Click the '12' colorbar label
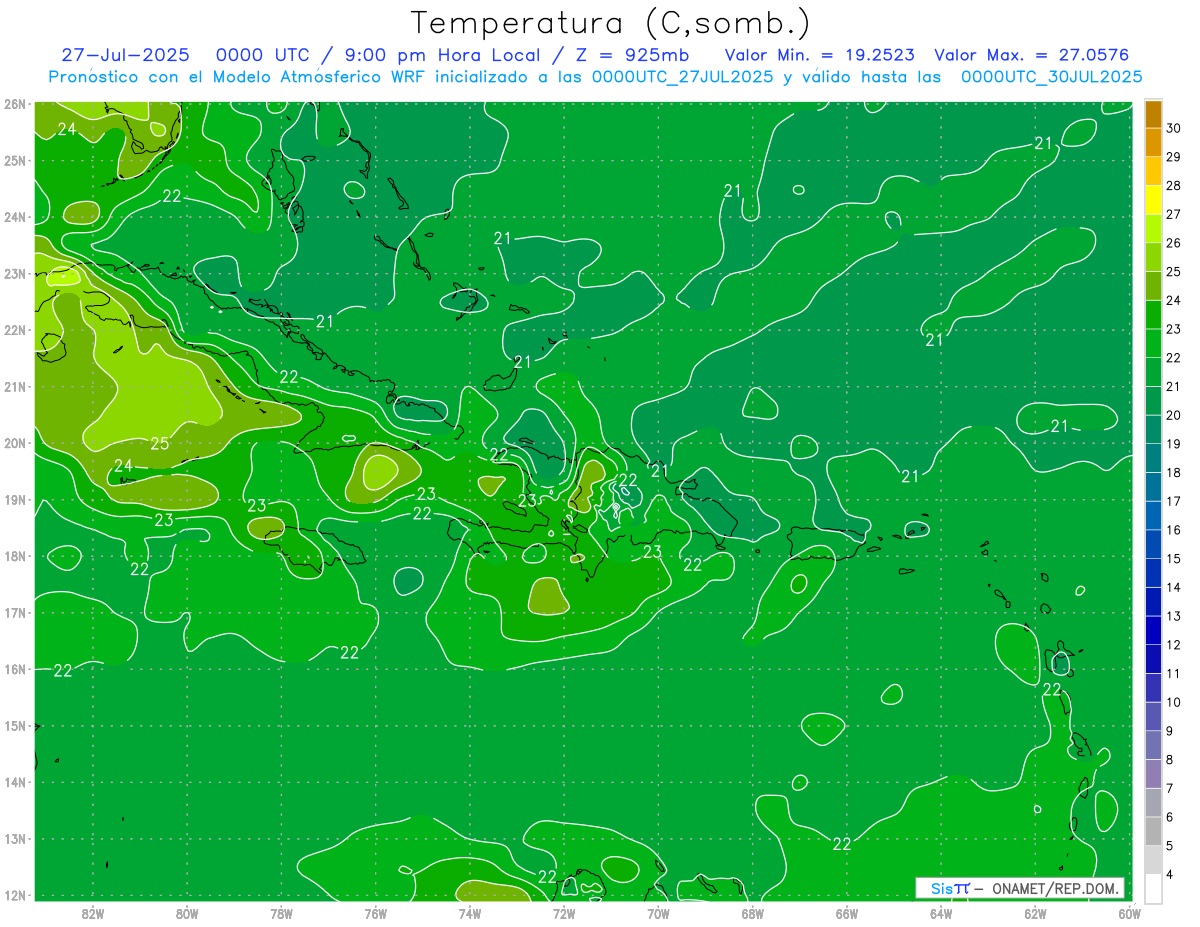This screenshot has width=1200, height=927. (1173, 645)
